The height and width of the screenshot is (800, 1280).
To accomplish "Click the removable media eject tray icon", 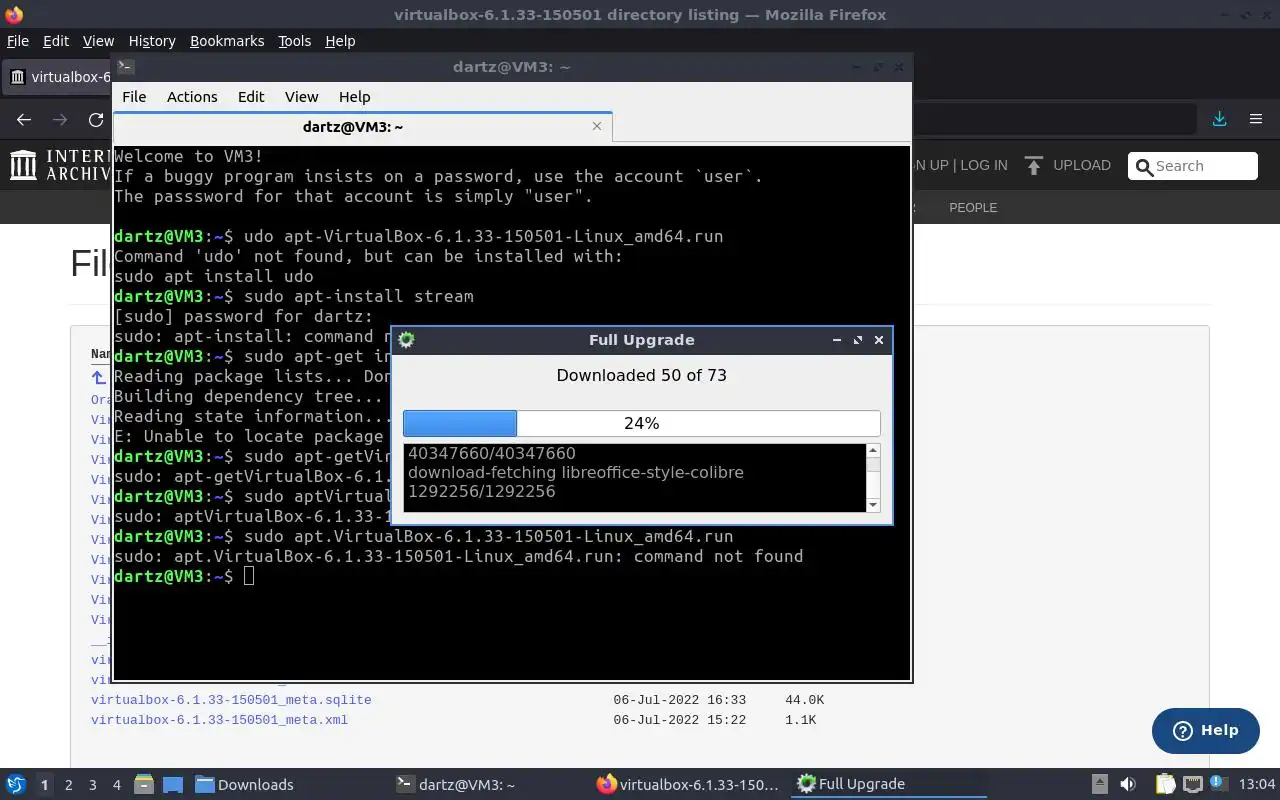I will [1099, 784].
